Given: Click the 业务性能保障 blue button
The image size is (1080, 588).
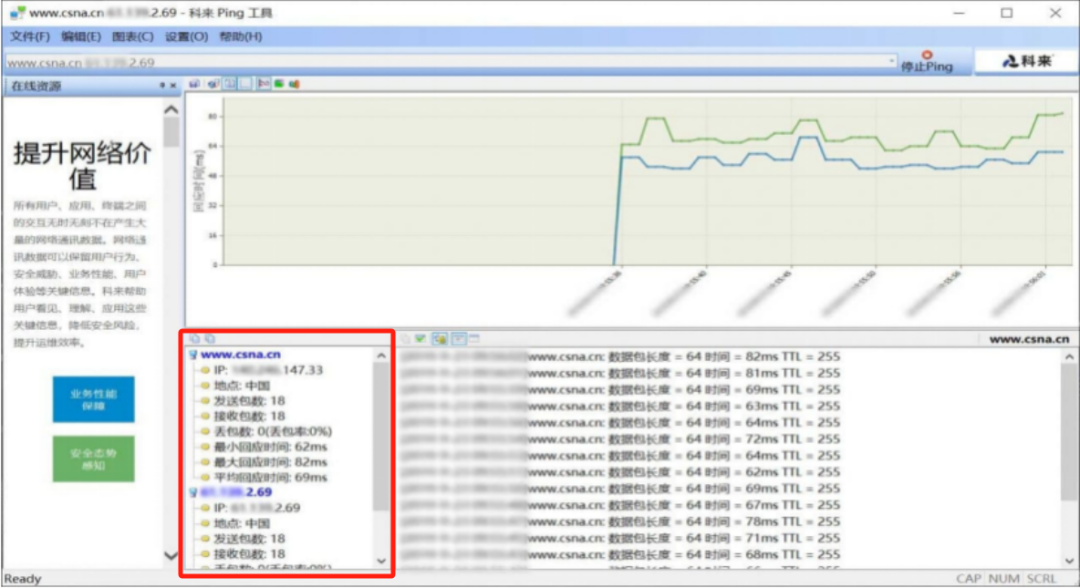Looking at the screenshot, I should pos(94,399).
